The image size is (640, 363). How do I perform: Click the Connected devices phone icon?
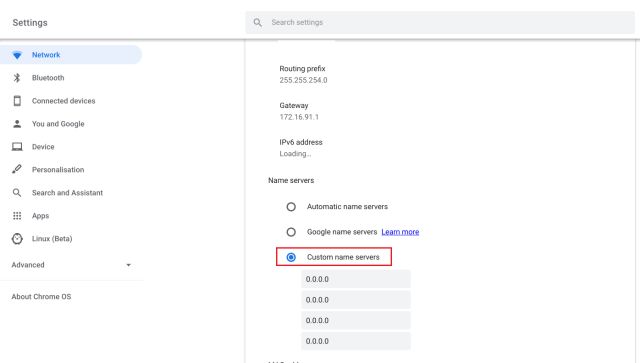point(17,101)
